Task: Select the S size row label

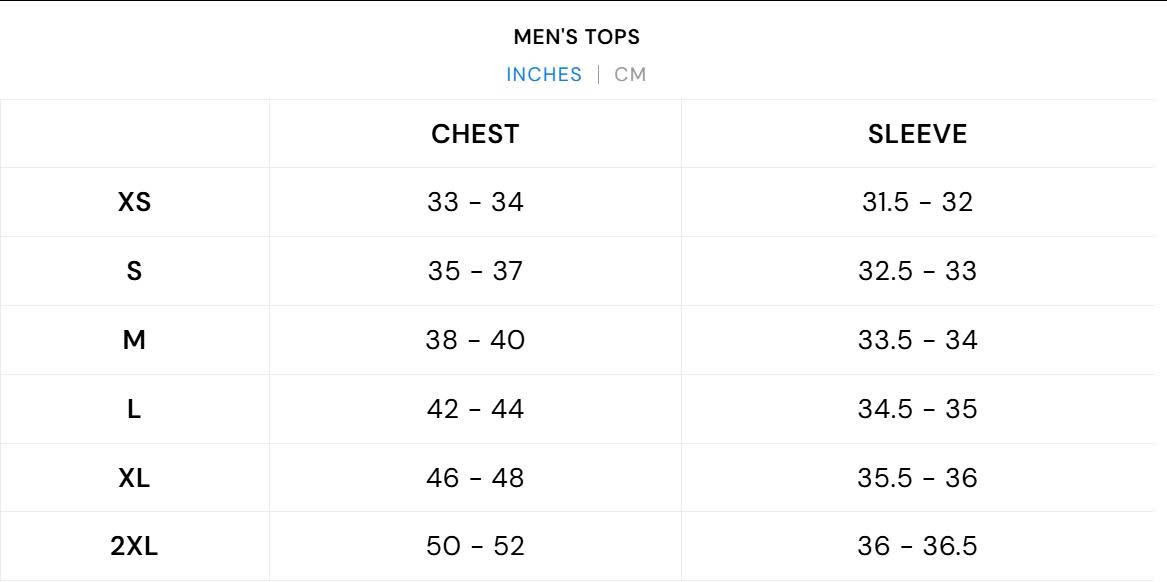Action: [134, 271]
